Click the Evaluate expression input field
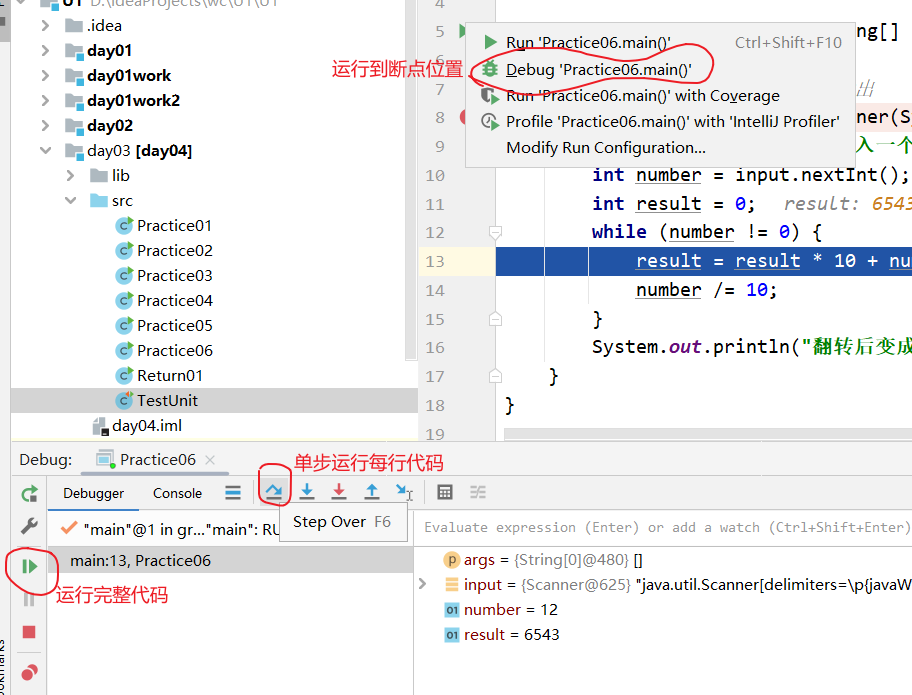This screenshot has width=912, height=695. coord(663,528)
